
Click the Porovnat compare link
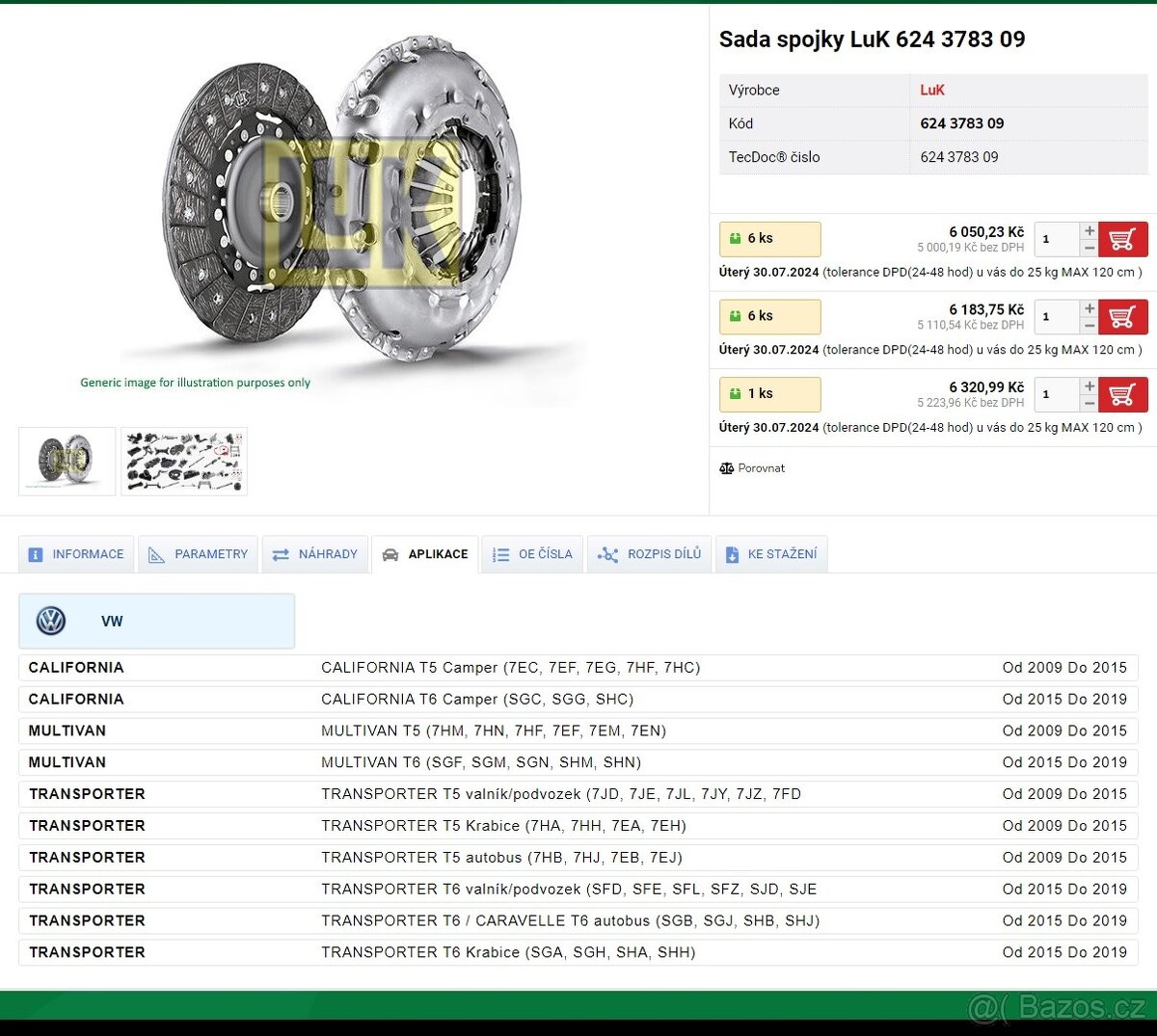point(752,468)
